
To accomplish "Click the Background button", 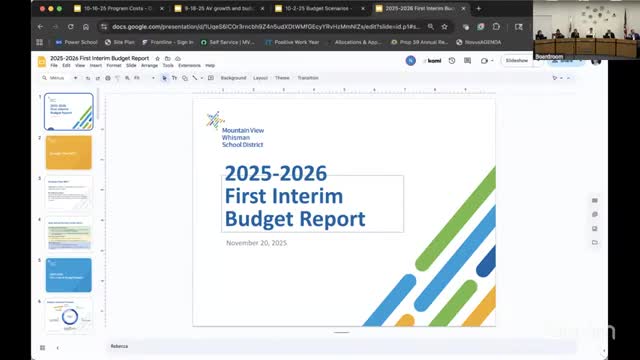I will [x=233, y=78].
